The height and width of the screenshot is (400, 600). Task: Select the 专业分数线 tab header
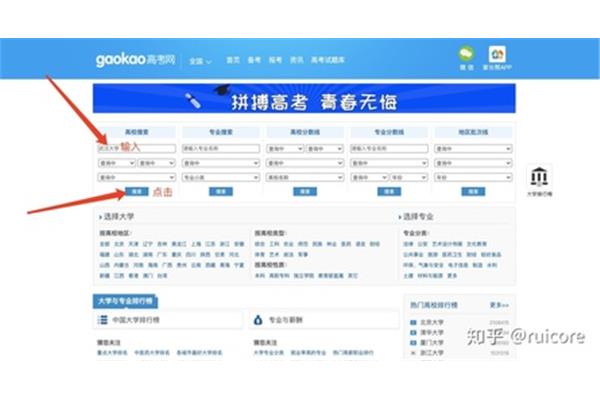pos(389,132)
